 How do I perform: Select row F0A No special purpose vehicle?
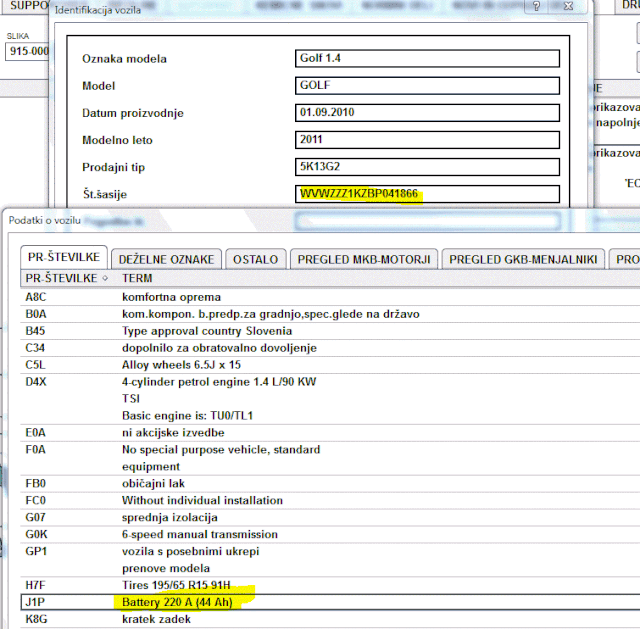point(330,458)
